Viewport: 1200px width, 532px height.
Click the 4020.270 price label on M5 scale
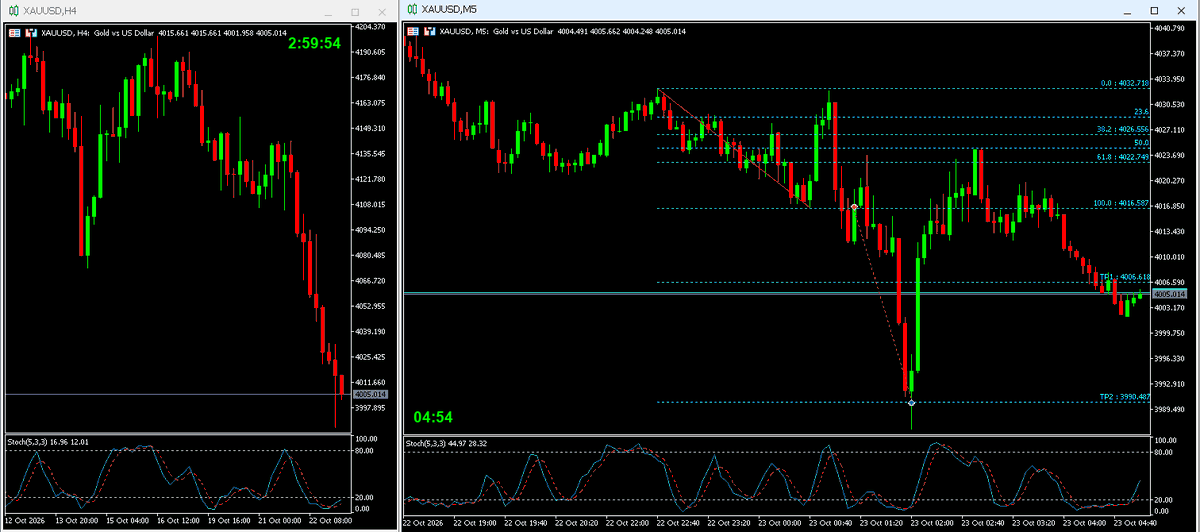(x=1170, y=181)
